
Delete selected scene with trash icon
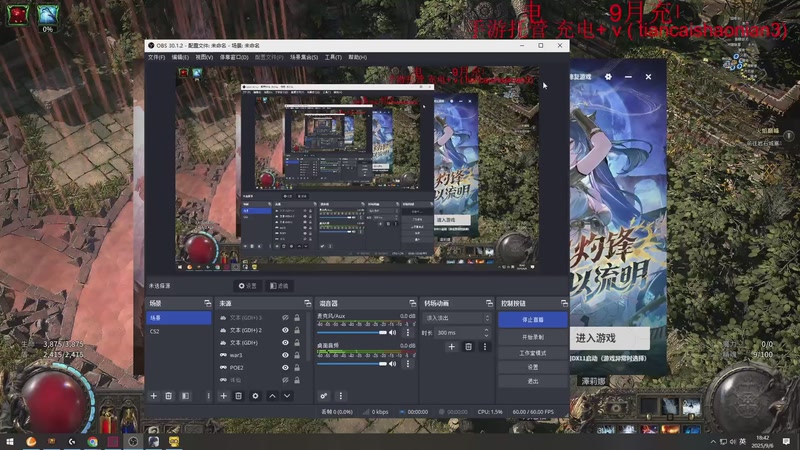tap(168, 396)
